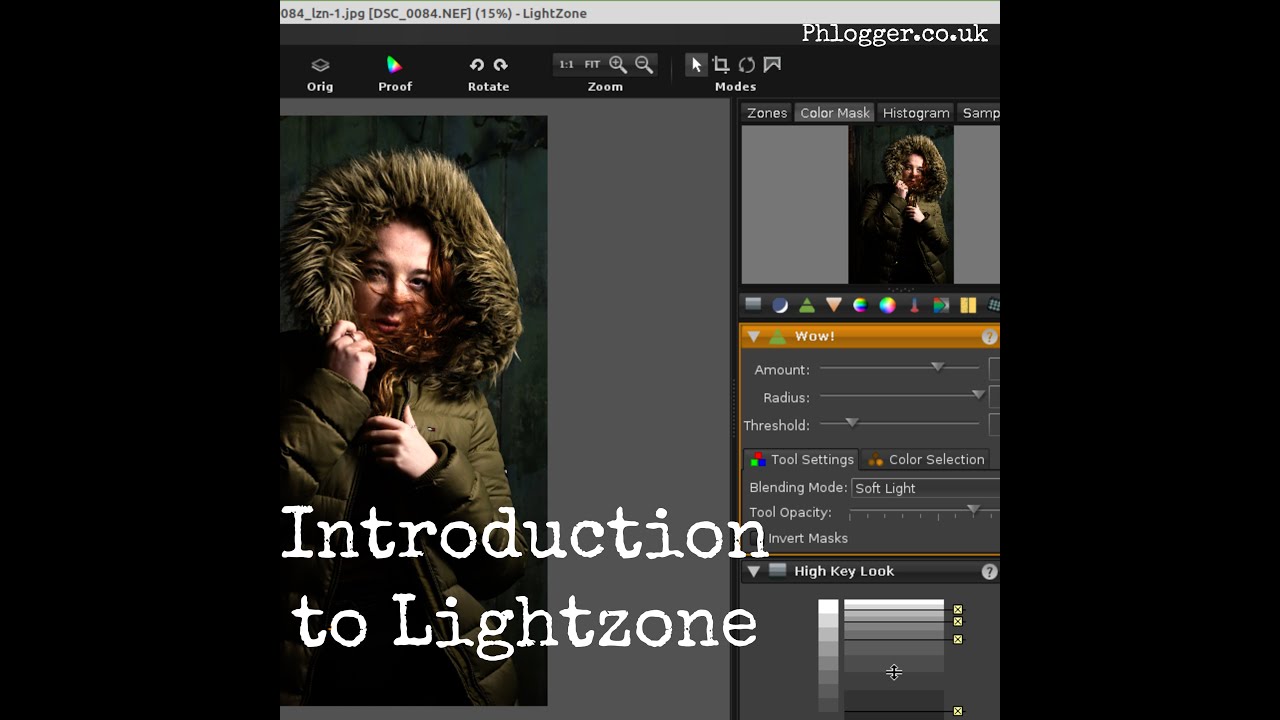The width and height of the screenshot is (1280, 720).
Task: Select the arrow pointer mode
Action: [696, 65]
